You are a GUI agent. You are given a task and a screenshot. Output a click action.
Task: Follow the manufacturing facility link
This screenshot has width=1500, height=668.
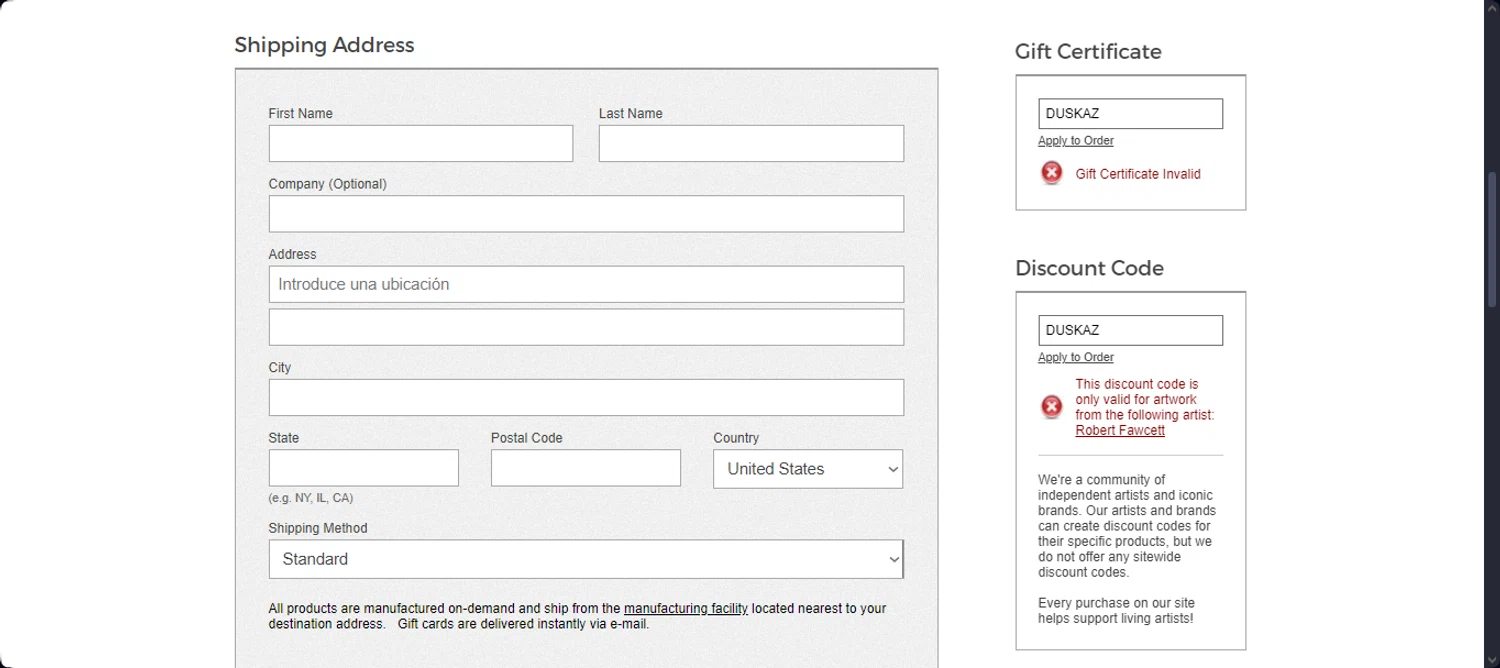pyautogui.click(x=685, y=608)
